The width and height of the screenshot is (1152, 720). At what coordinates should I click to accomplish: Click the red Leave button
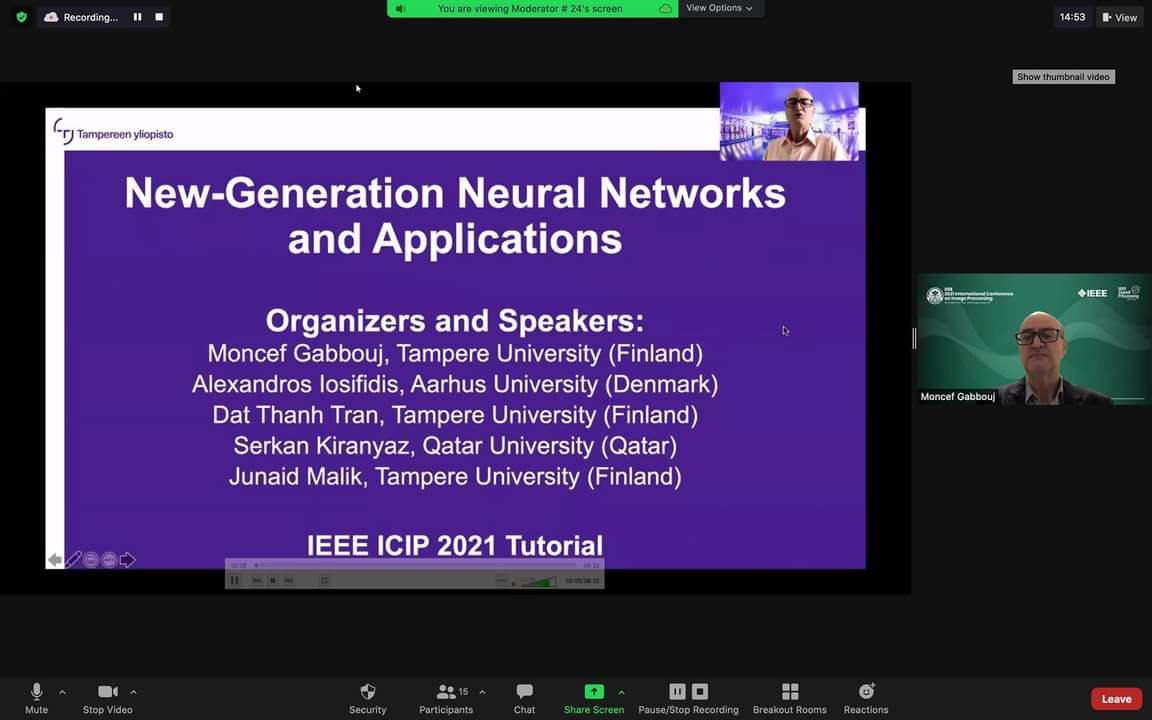click(1116, 699)
